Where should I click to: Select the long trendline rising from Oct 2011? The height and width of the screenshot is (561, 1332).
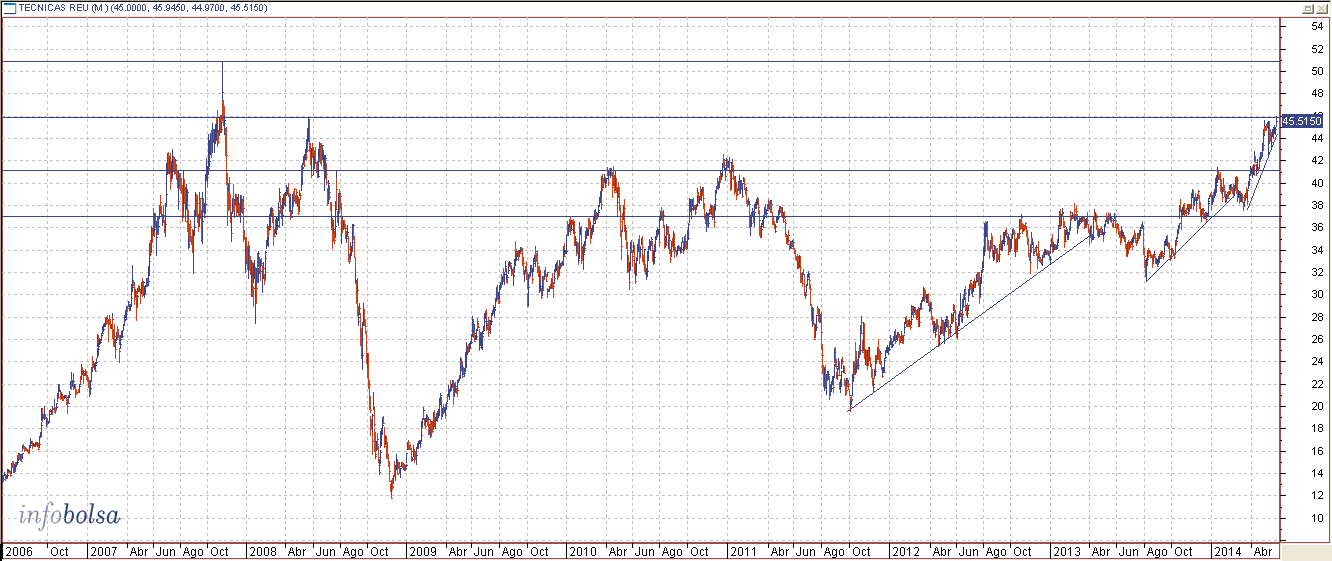970,322
